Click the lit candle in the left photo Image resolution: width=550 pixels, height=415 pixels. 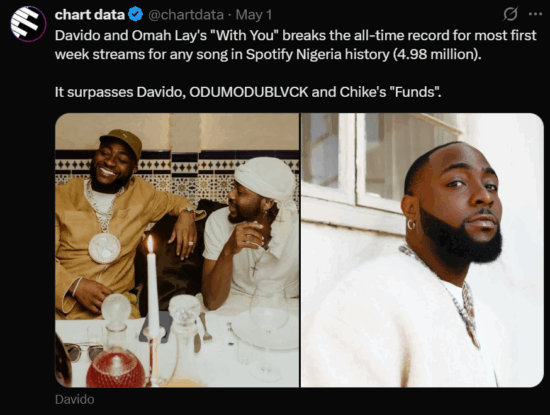tap(152, 284)
